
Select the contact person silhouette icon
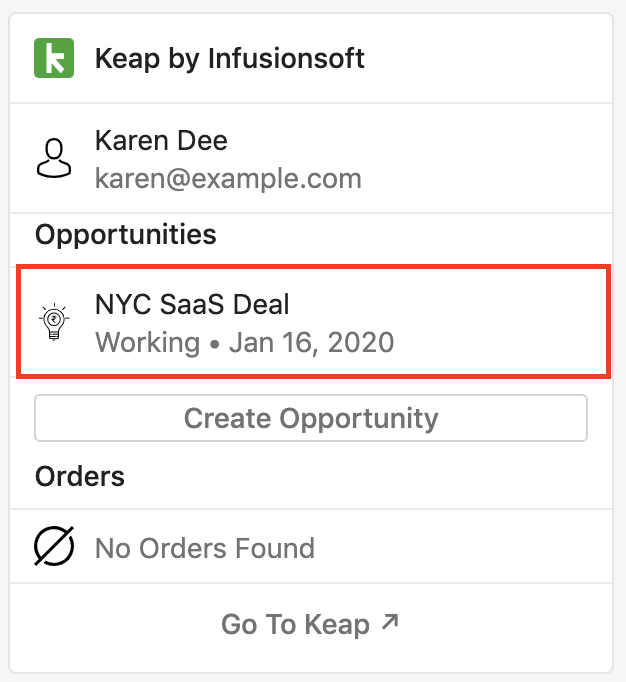click(54, 158)
